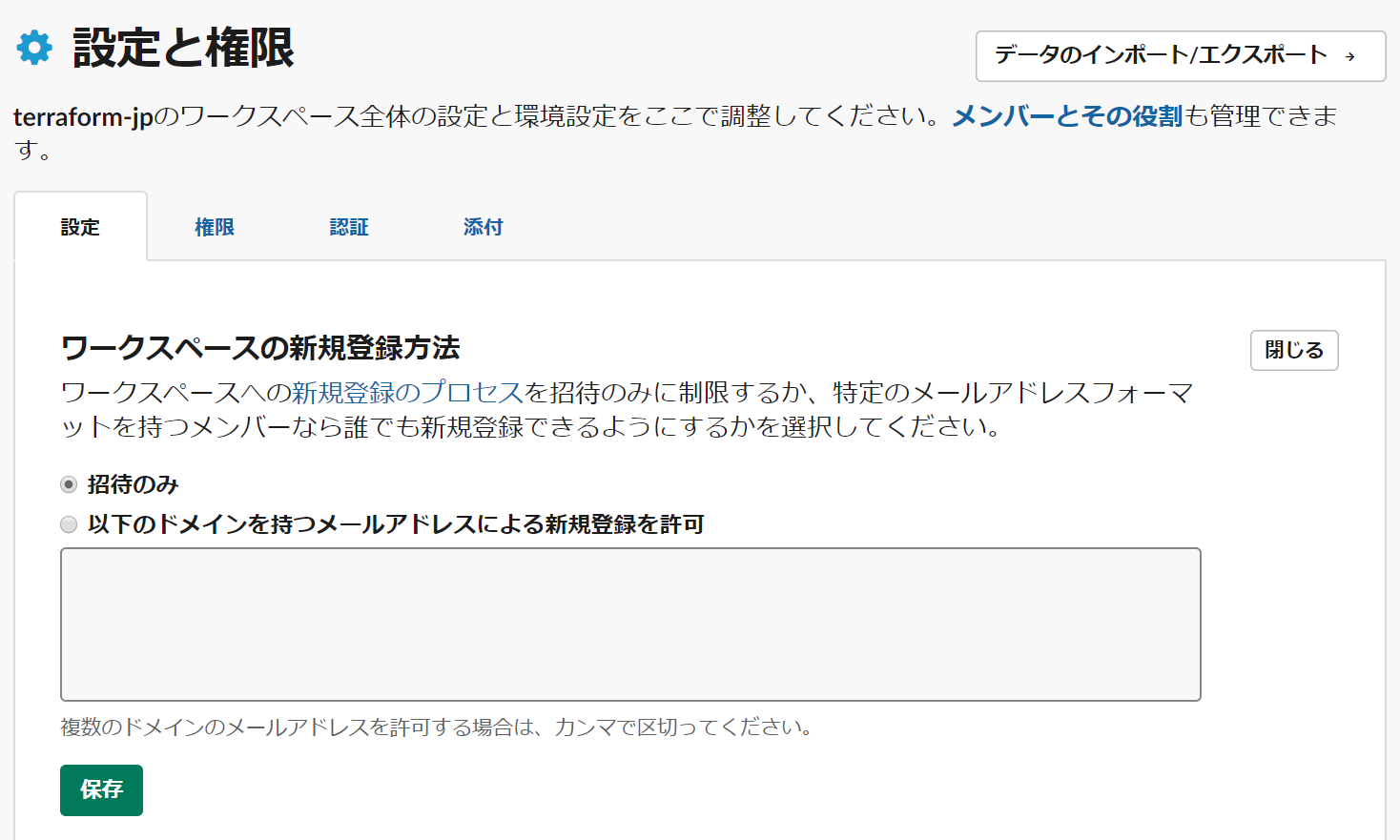Click the arrow icon in the import/export button
The width and height of the screenshot is (1400, 840).
coord(1349,57)
